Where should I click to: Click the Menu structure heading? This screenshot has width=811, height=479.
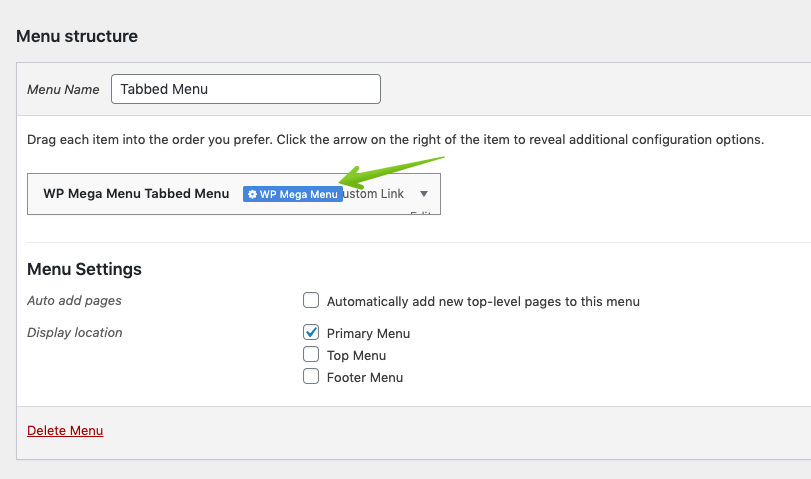(x=77, y=36)
